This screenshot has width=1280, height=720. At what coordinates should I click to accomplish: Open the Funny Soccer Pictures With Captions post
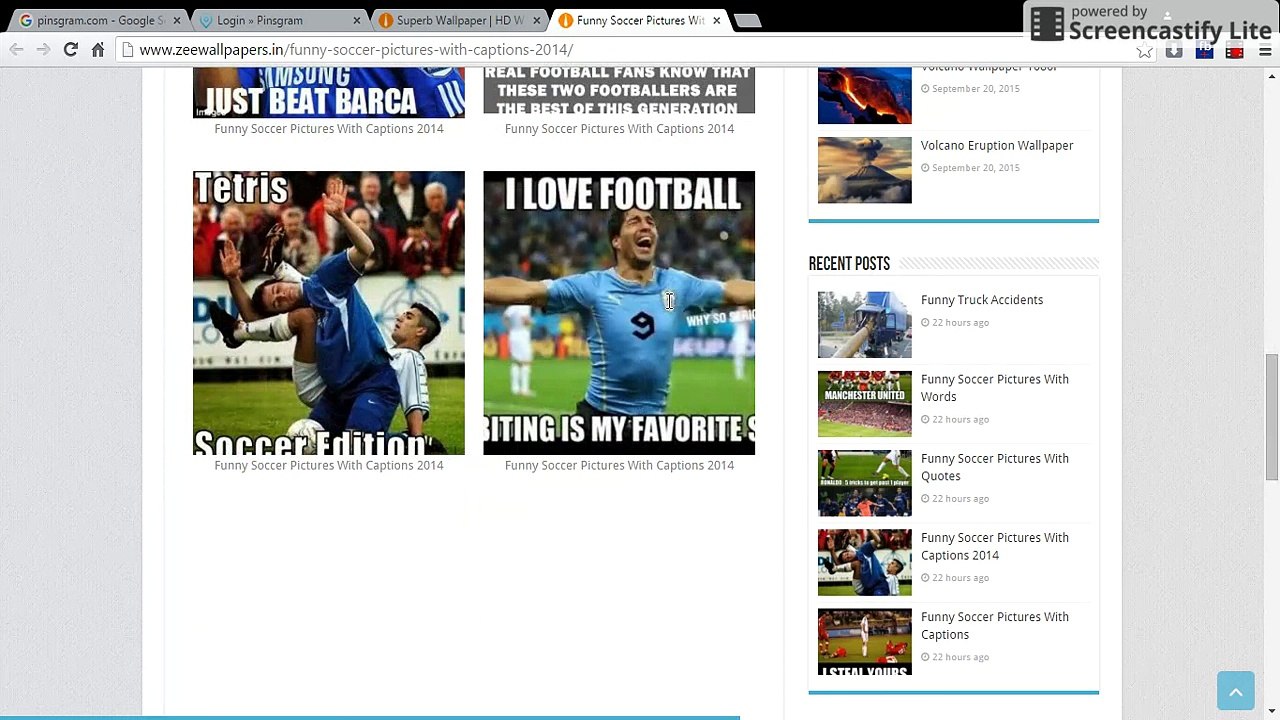(995, 625)
